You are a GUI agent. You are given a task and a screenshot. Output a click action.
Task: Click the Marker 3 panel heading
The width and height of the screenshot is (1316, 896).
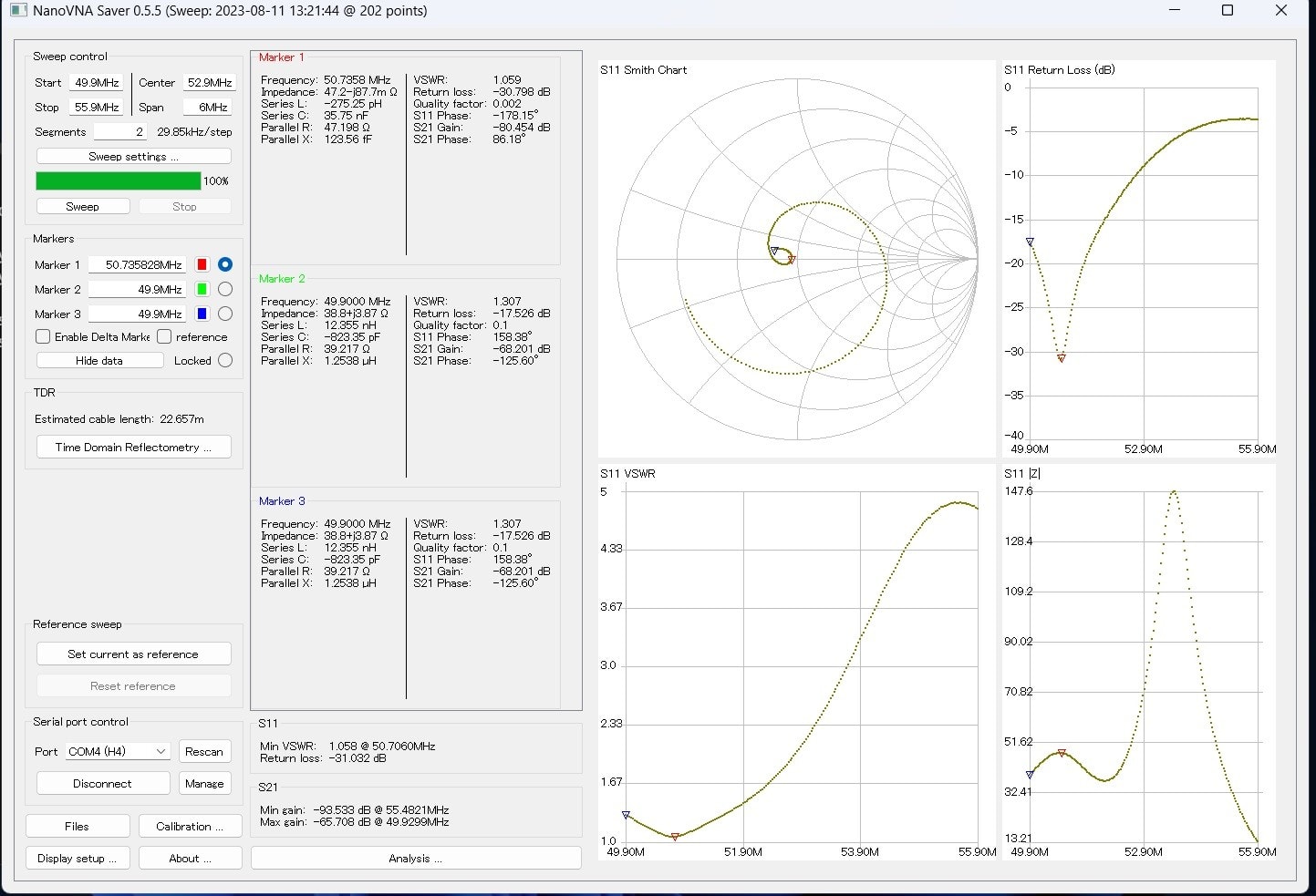point(282,500)
